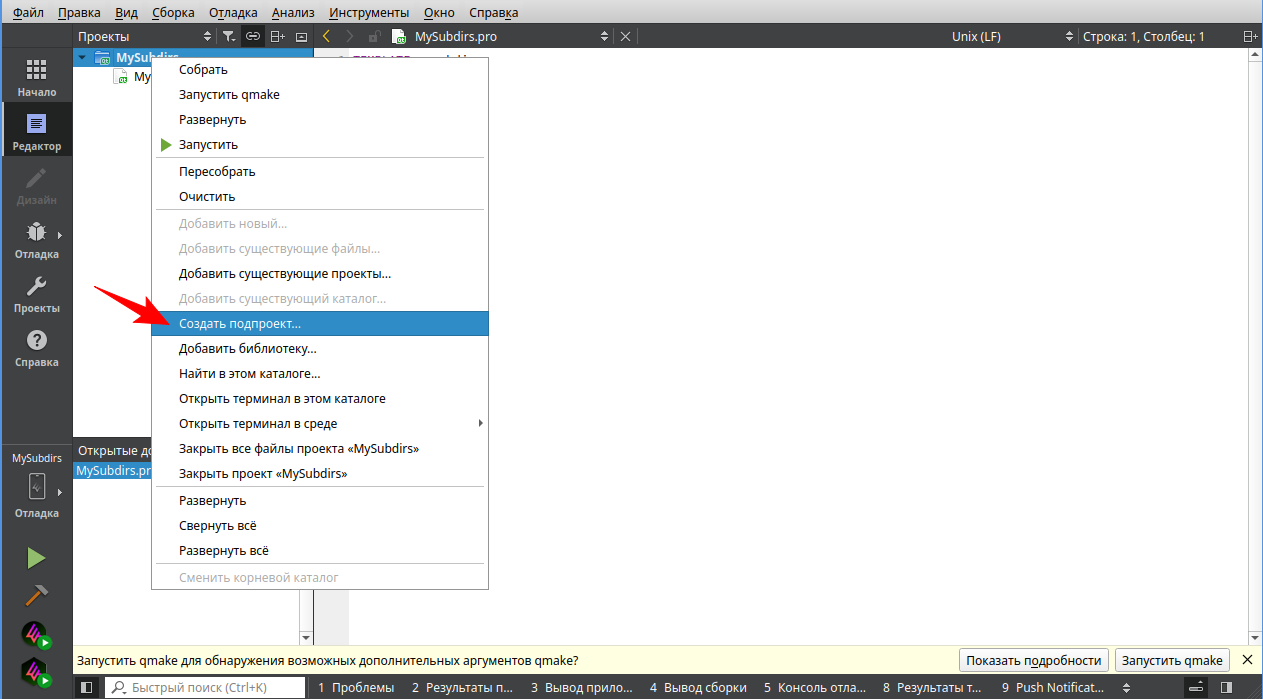1263x699 pixels.
Task: Click the hammer Build icon
Action: pos(36,595)
